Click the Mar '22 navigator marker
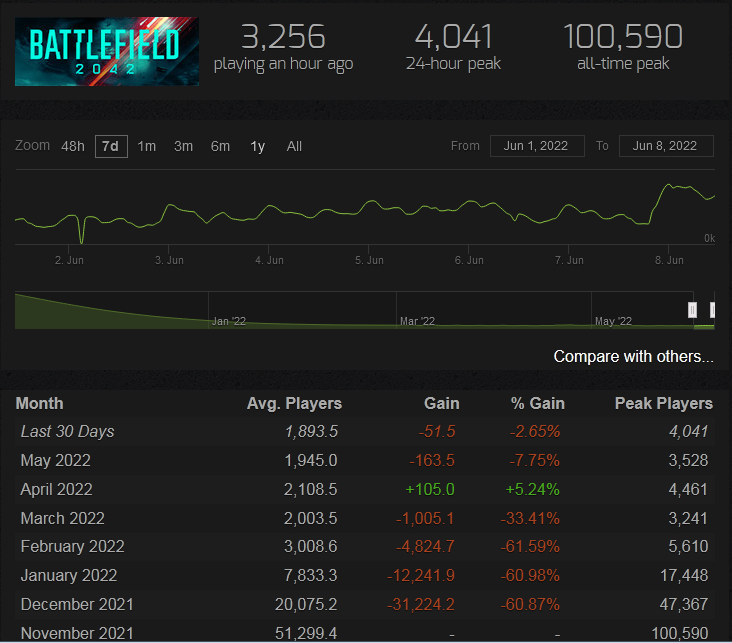This screenshot has height=643, width=732. (417, 321)
